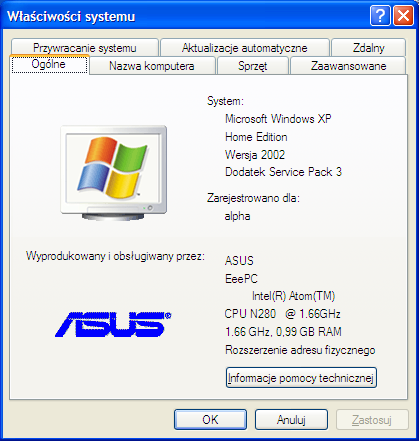Image resolution: width=419 pixels, height=441 pixels.
Task: Select the Zdalny tab
Action: coord(368,48)
